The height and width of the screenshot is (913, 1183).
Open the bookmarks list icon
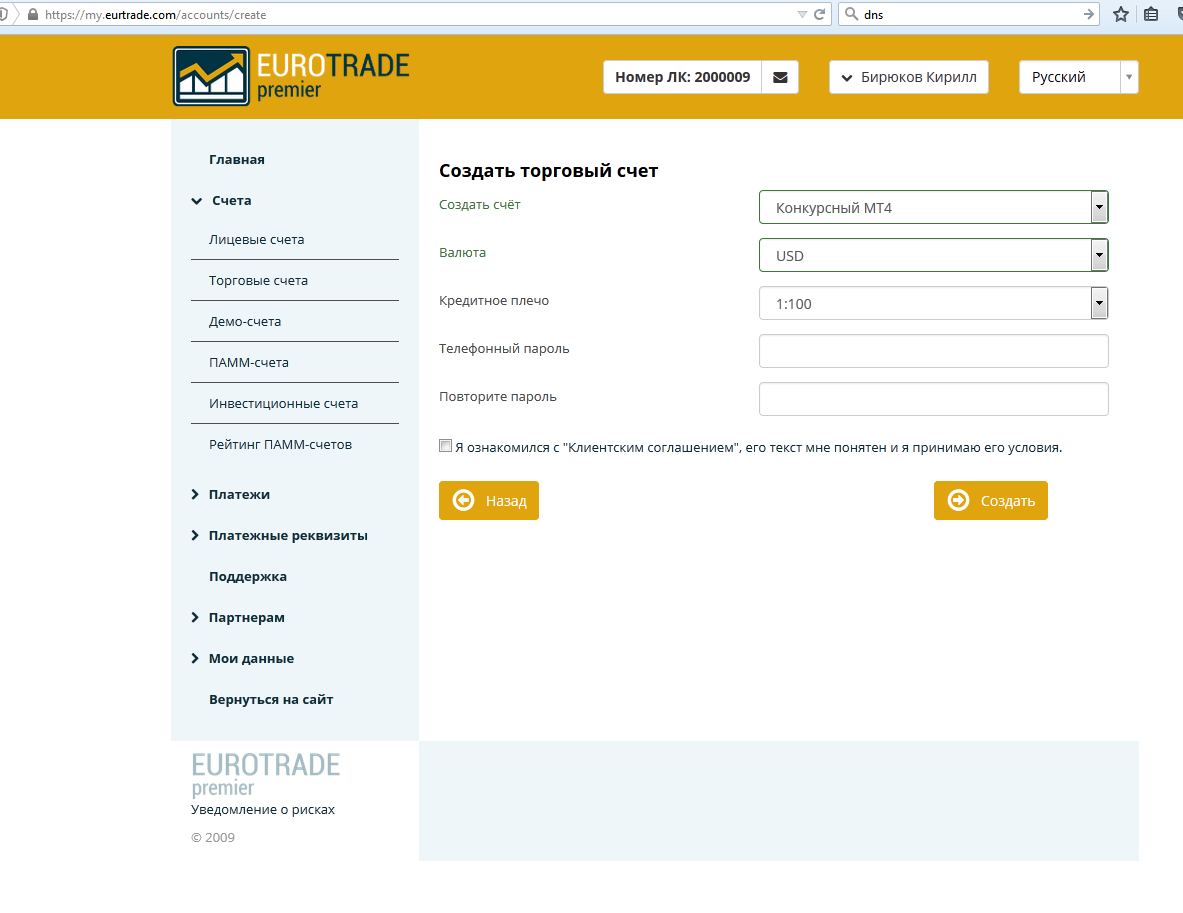1151,14
